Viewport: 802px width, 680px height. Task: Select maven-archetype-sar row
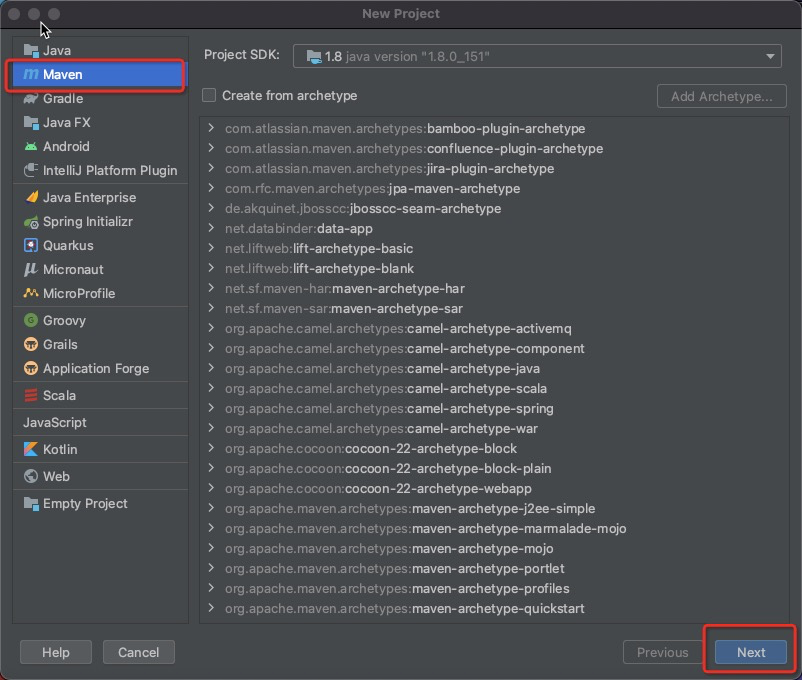click(x=494, y=309)
